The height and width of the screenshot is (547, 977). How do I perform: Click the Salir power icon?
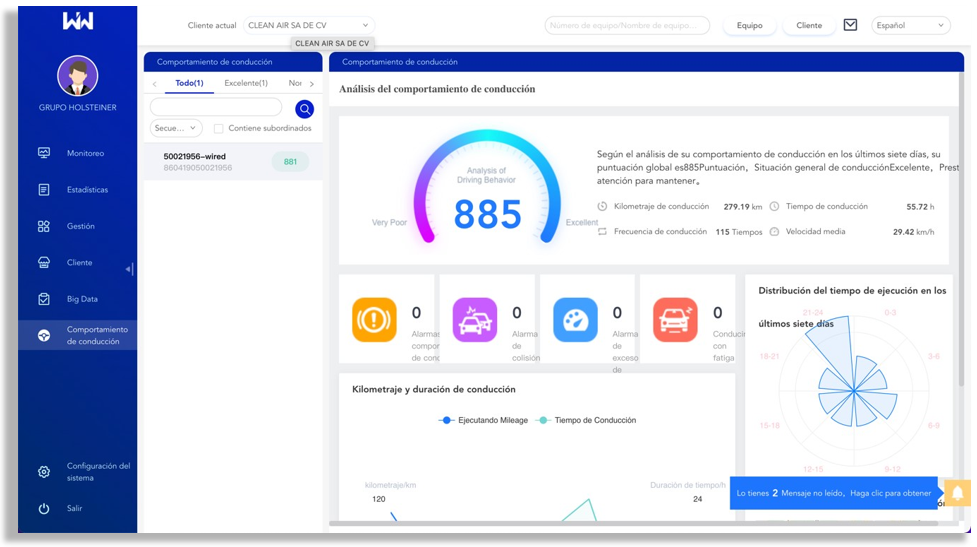(44, 509)
